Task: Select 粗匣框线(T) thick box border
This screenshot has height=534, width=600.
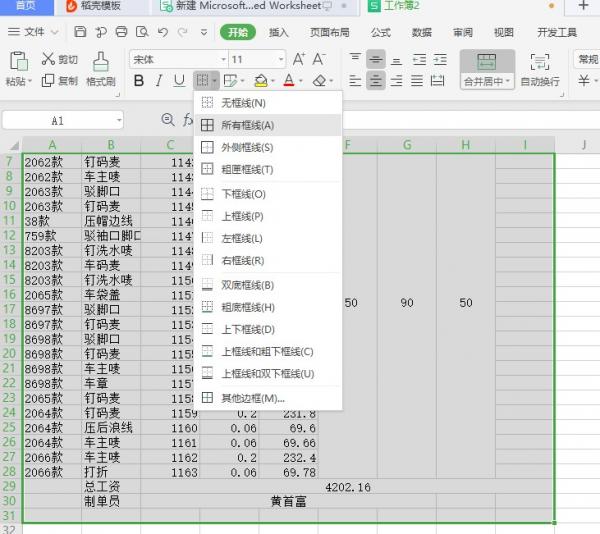Action: coord(267,169)
